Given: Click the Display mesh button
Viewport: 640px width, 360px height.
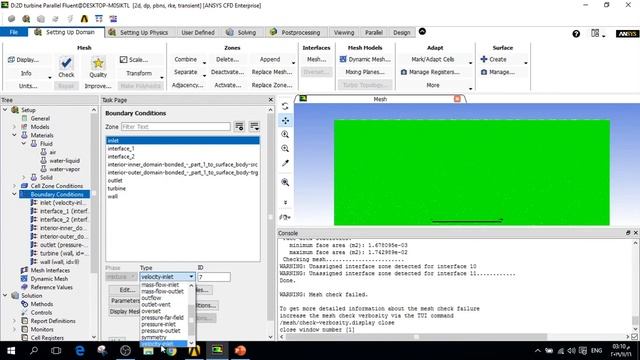Looking at the screenshot, I should (x=23, y=60).
